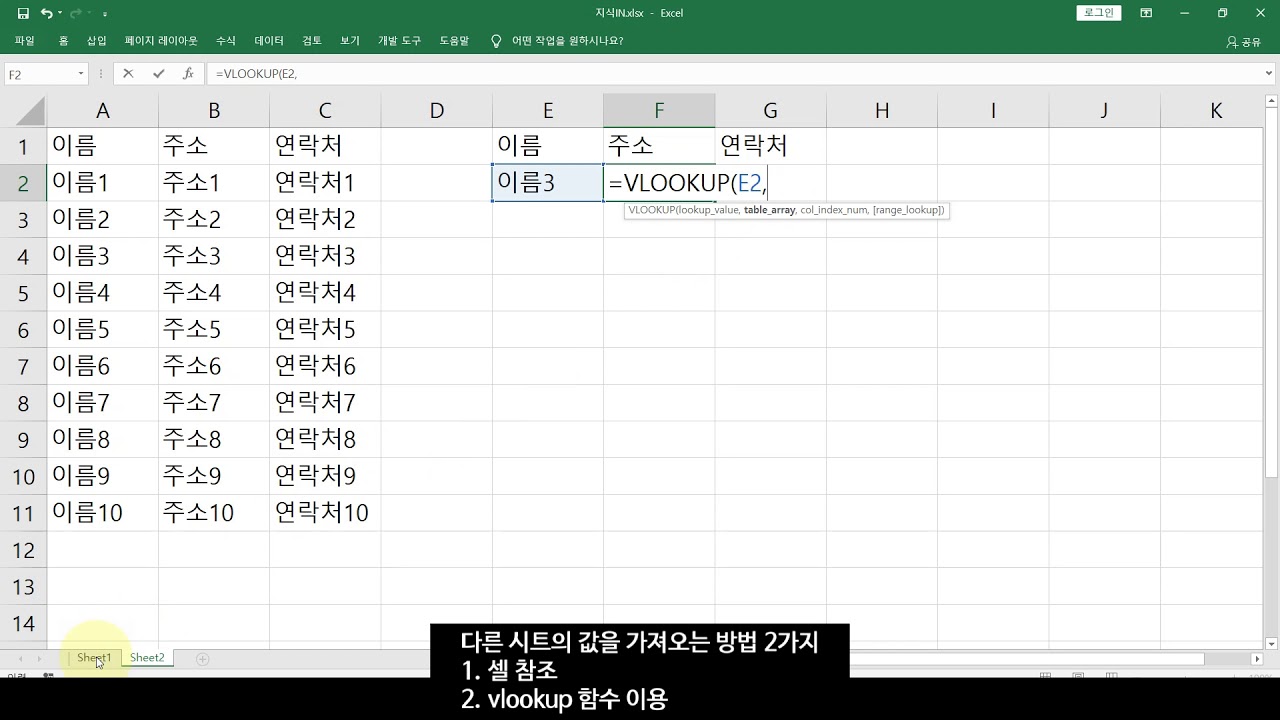Switch to the 삽입 ribbon tab
The image size is (1280, 720).
tap(96, 41)
